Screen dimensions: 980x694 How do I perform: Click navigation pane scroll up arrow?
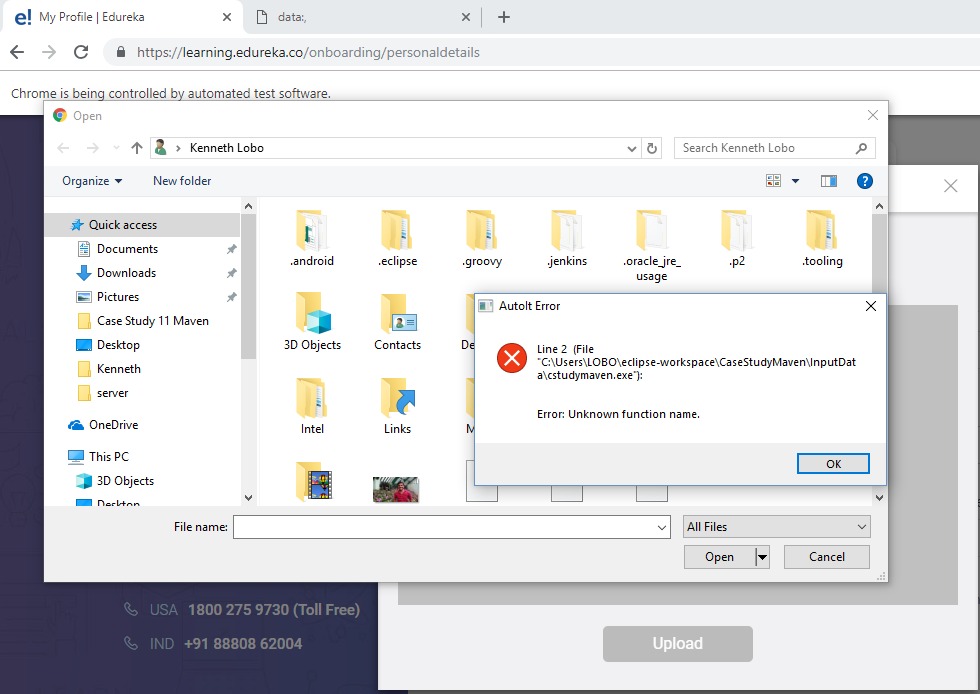(x=249, y=206)
